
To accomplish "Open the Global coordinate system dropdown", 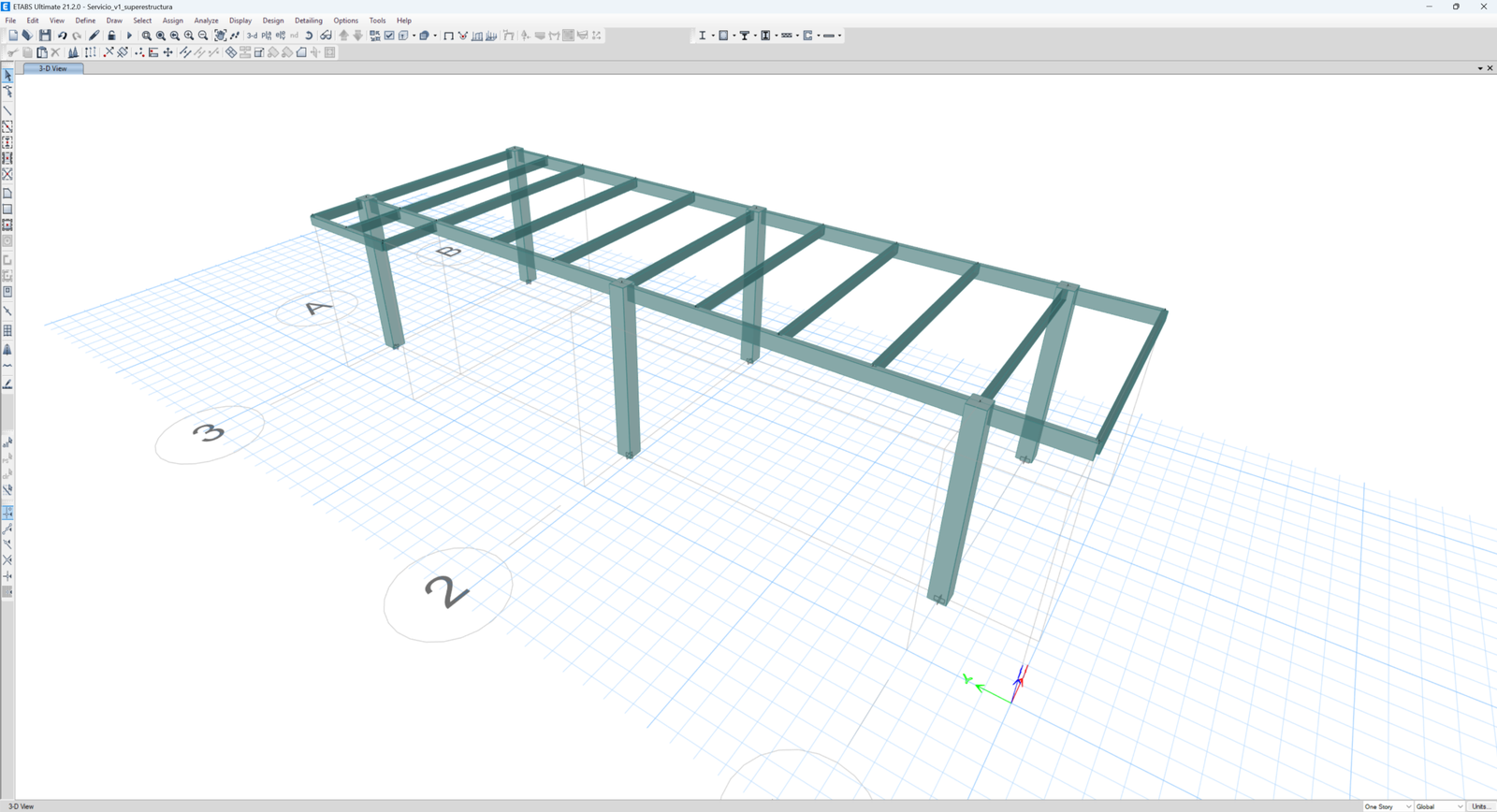I will [1439, 806].
